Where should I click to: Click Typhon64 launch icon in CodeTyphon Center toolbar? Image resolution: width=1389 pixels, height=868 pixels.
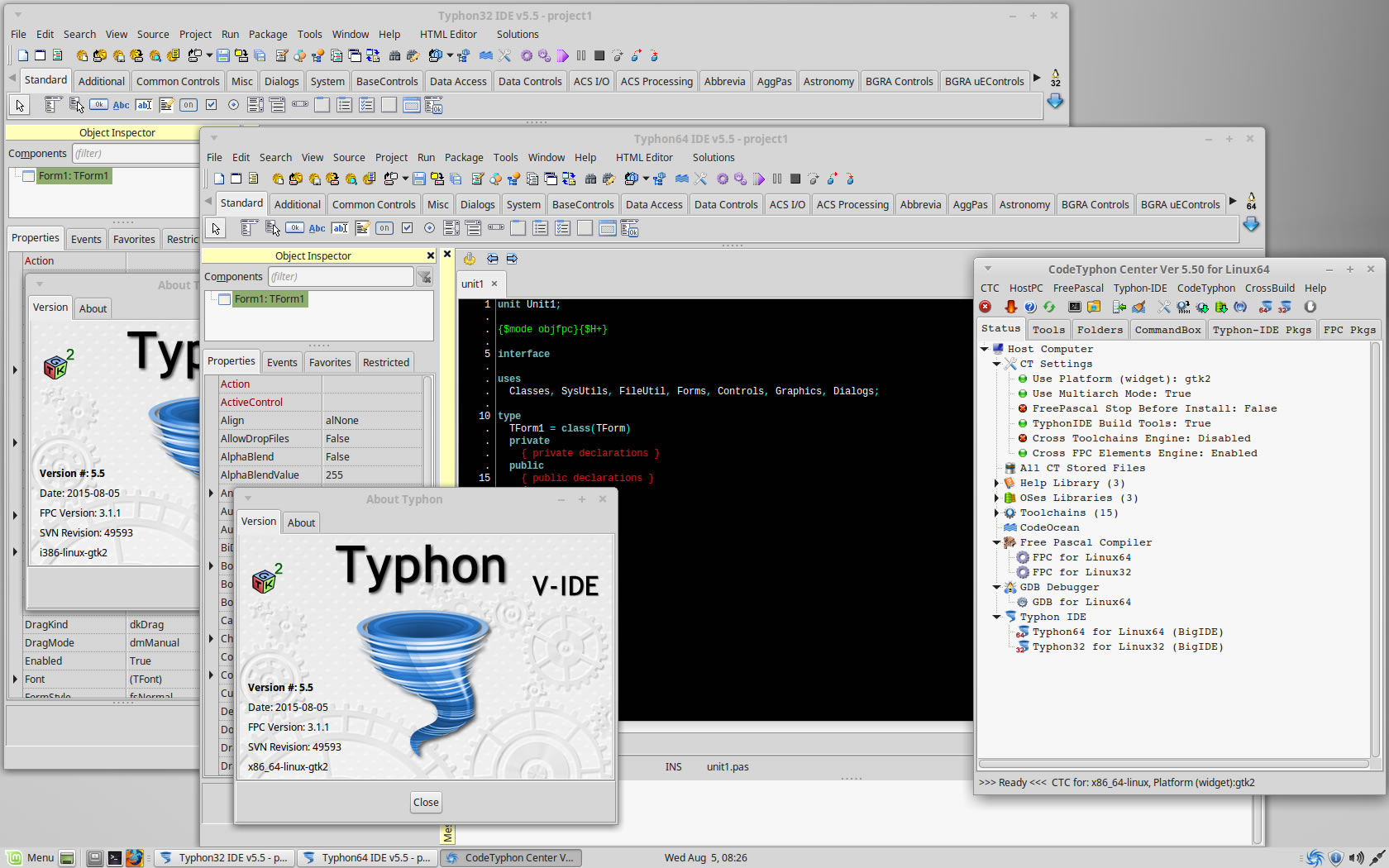point(1265,307)
